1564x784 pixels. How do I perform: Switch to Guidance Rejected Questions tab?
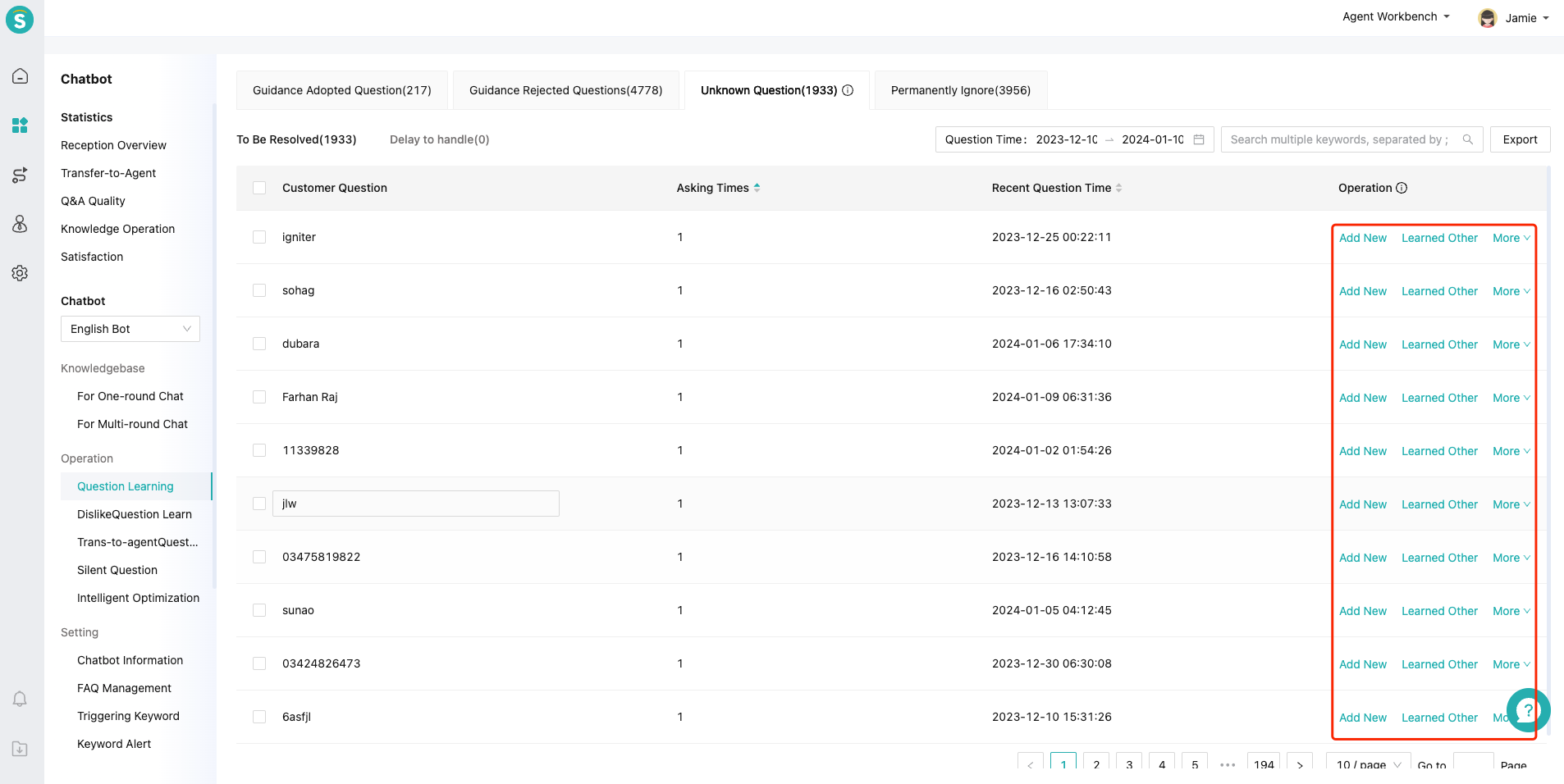[566, 90]
